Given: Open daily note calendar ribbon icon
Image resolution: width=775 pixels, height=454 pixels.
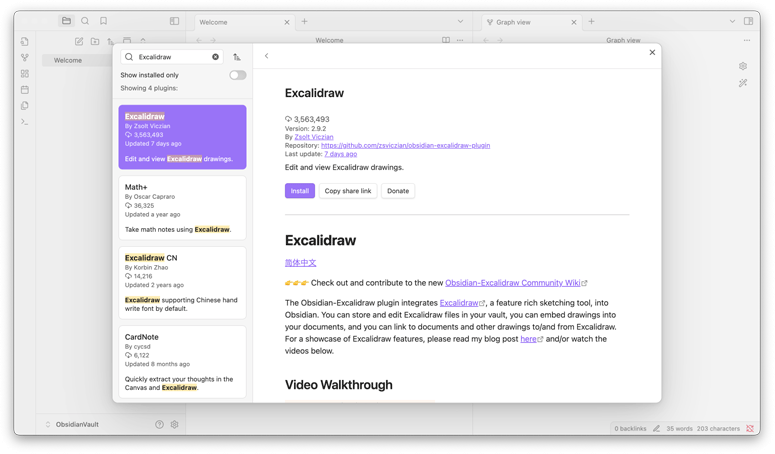Looking at the screenshot, I should click(x=25, y=90).
